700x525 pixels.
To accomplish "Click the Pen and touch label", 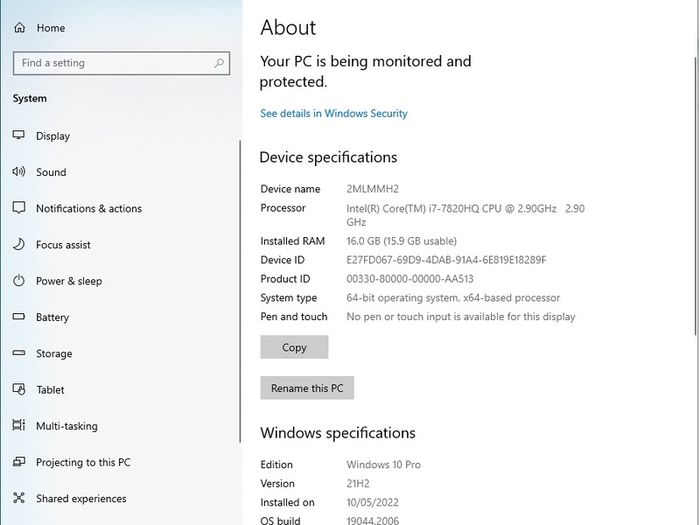I will pos(294,317).
